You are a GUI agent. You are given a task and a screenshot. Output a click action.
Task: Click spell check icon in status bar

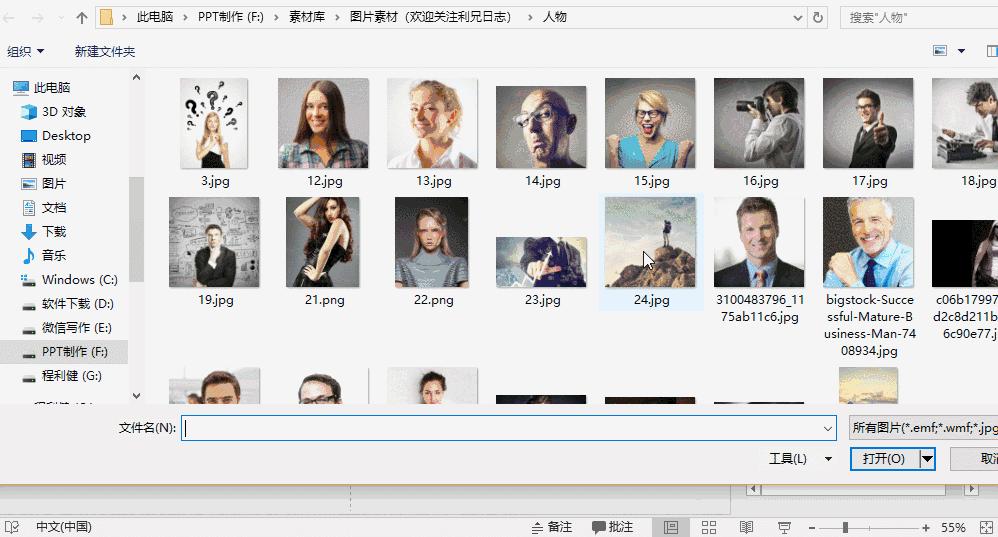(12, 527)
